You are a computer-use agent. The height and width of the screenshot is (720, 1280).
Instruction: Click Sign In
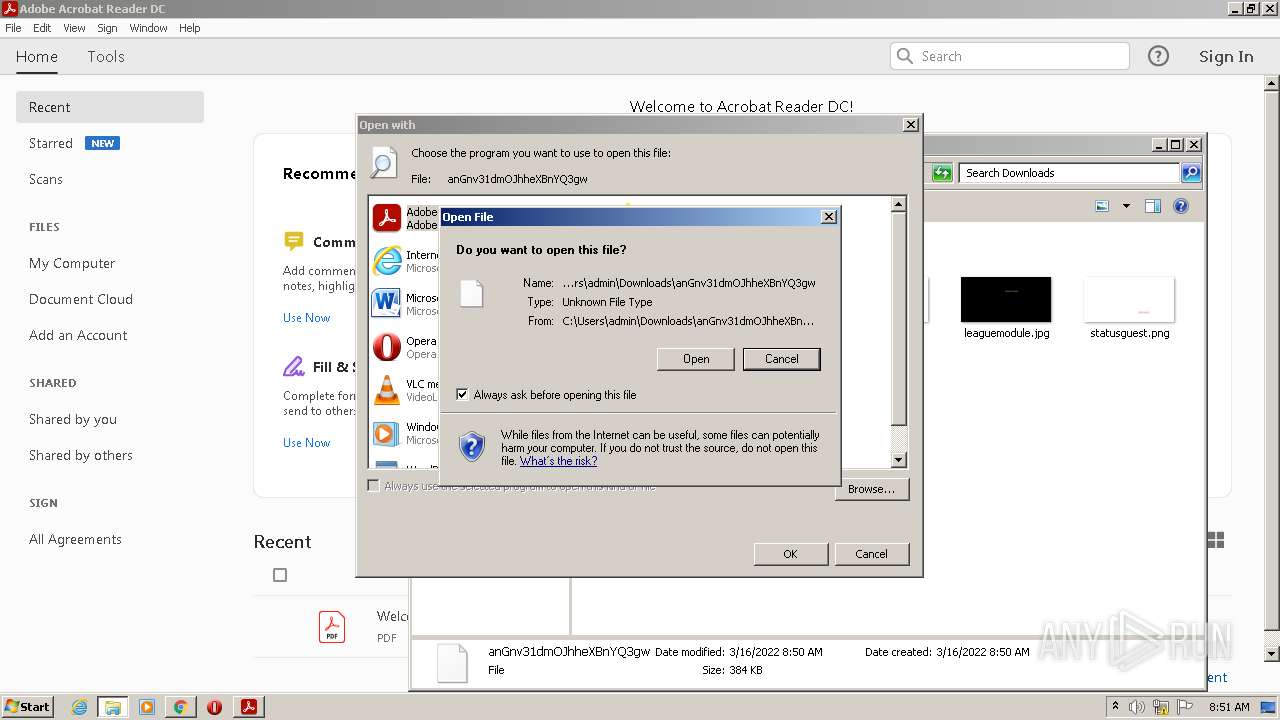click(x=1226, y=57)
